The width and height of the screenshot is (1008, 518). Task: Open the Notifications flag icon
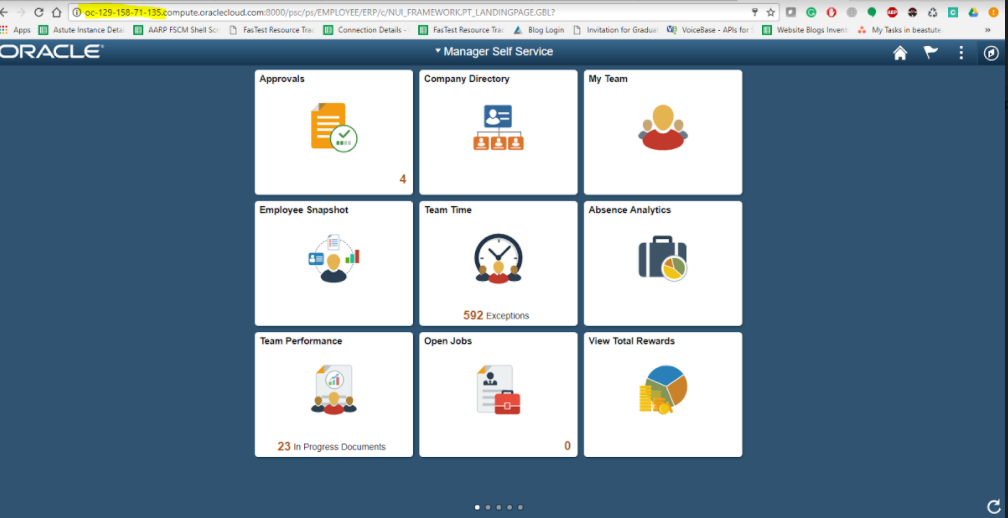[x=931, y=53]
